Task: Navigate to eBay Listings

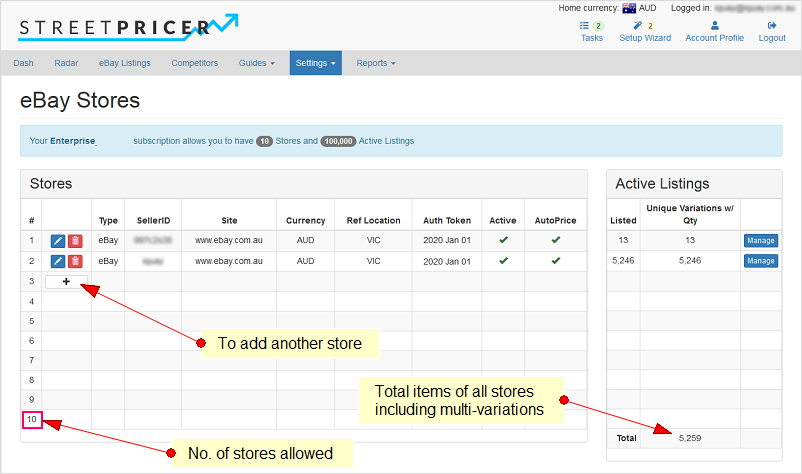Action: click(x=124, y=63)
